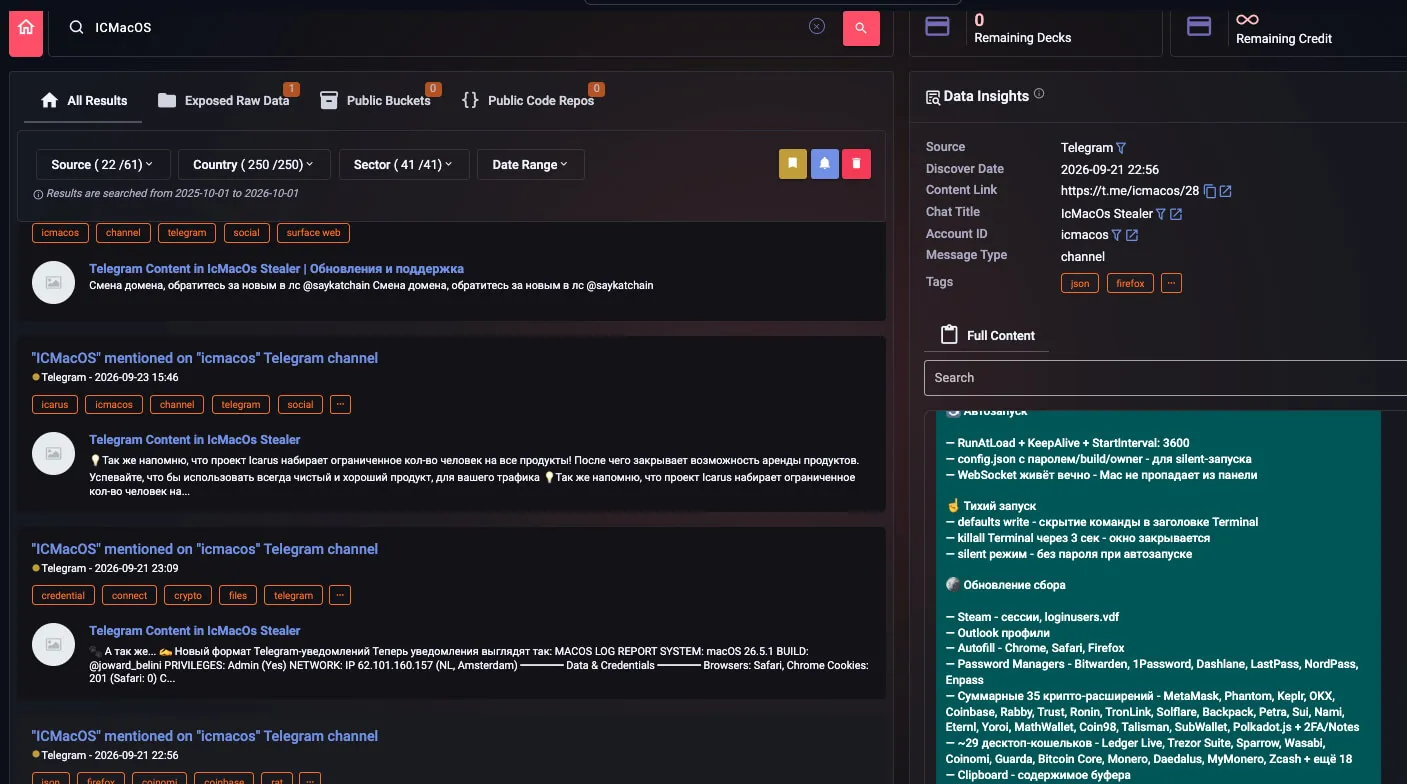The width and height of the screenshot is (1407, 784).
Task: Delete using the red trash button
Action: coord(856,164)
